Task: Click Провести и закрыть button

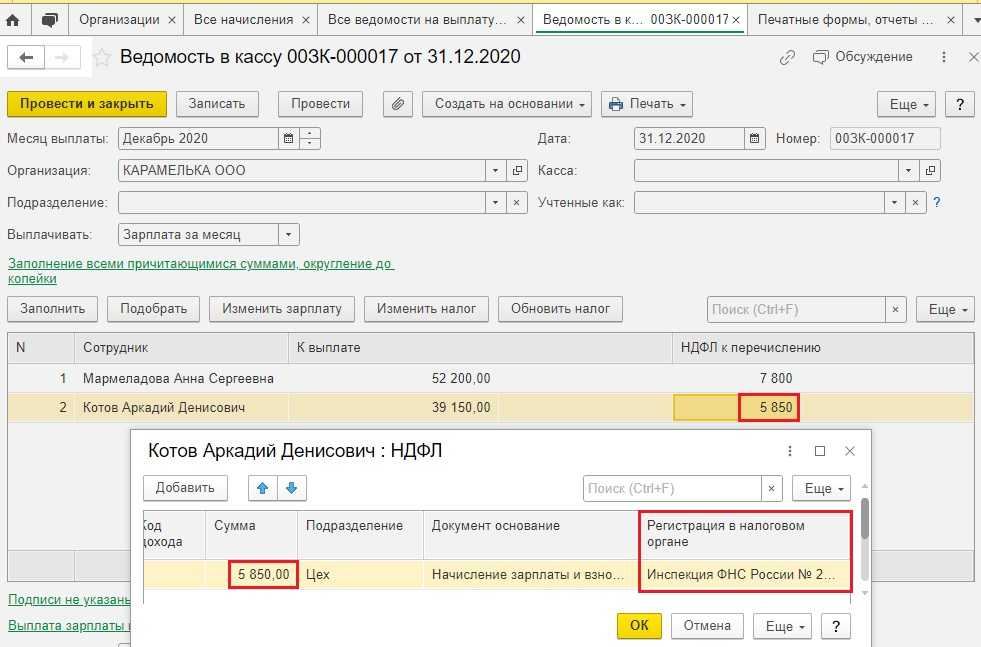Action: point(86,104)
